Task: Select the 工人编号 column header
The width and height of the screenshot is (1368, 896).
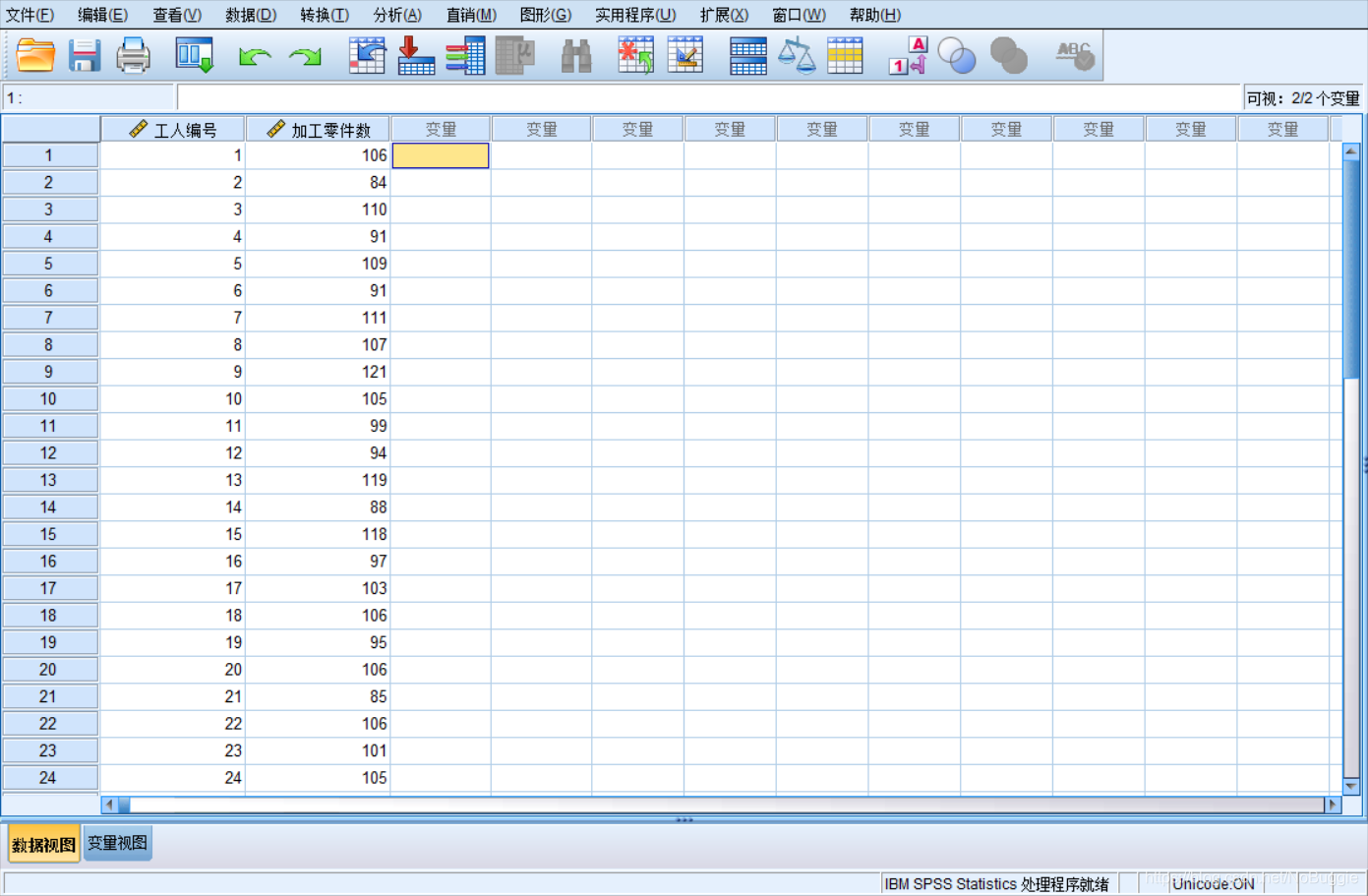Action: [172, 130]
